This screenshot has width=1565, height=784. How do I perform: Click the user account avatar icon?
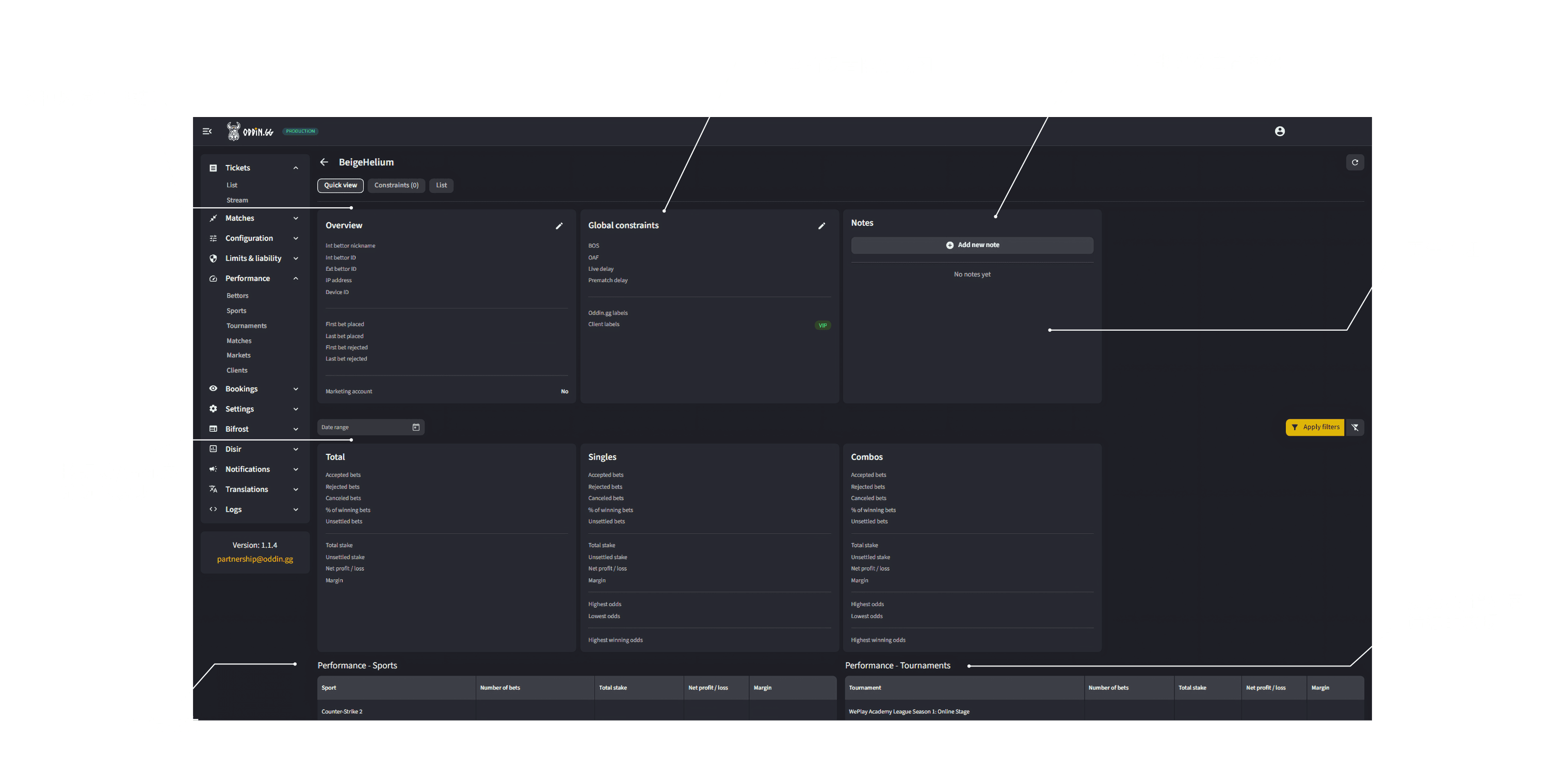1280,131
